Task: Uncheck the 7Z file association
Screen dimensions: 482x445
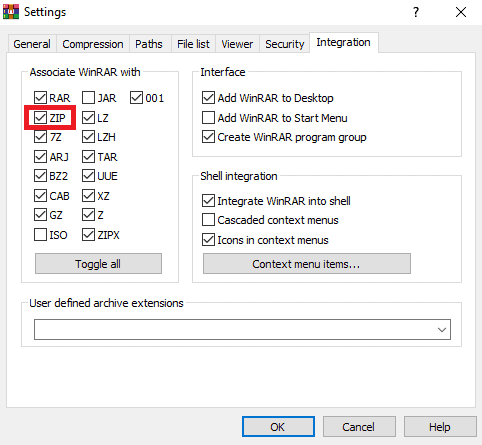Action: point(40,137)
